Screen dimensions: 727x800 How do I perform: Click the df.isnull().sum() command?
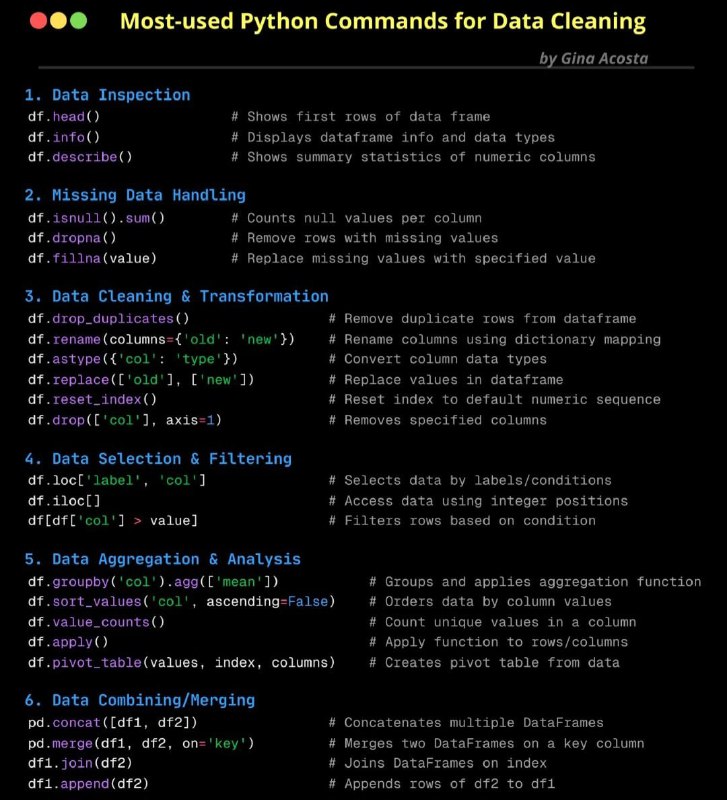[96, 218]
